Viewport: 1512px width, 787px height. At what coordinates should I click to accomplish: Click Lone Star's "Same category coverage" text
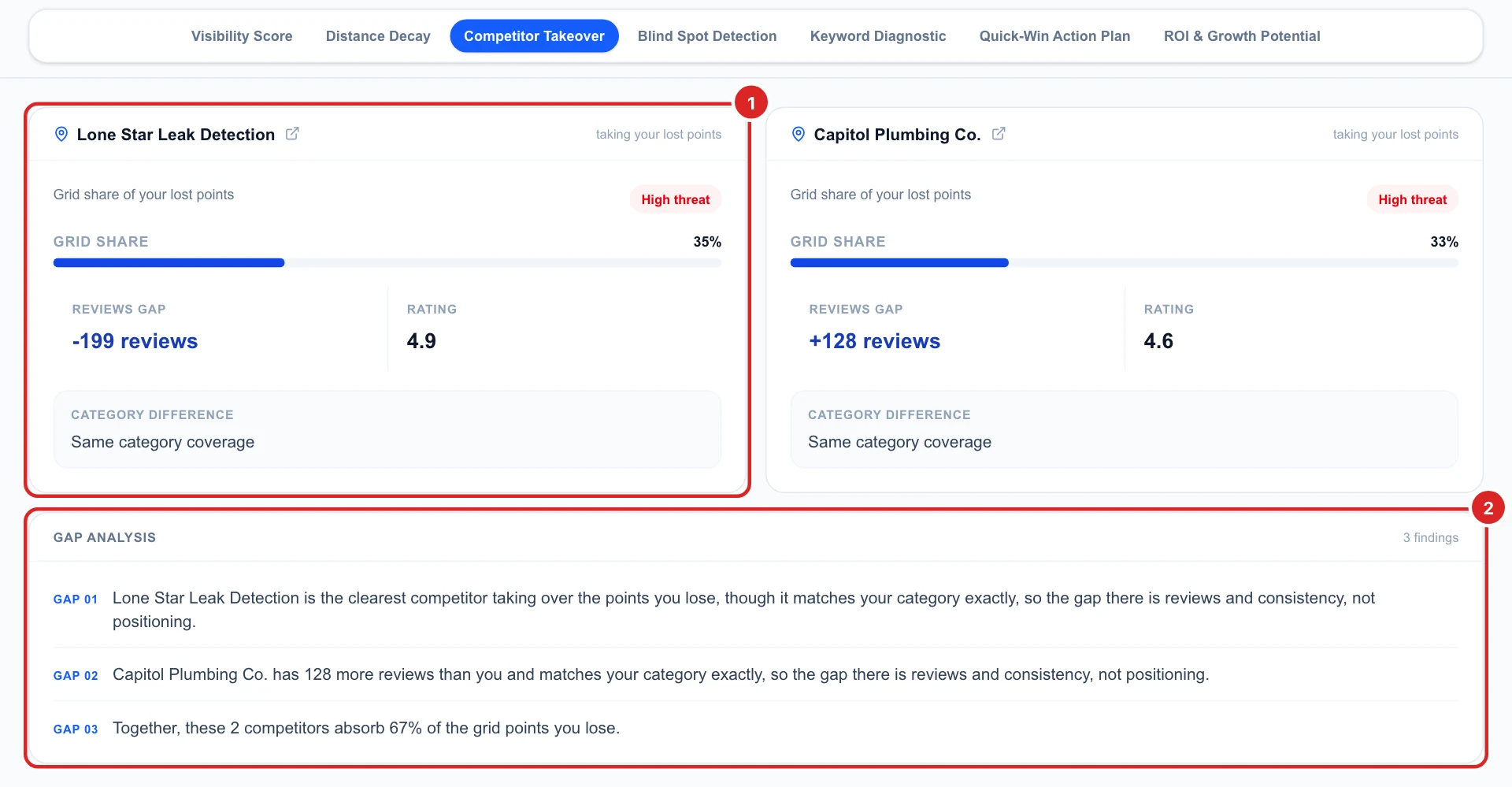pos(162,442)
